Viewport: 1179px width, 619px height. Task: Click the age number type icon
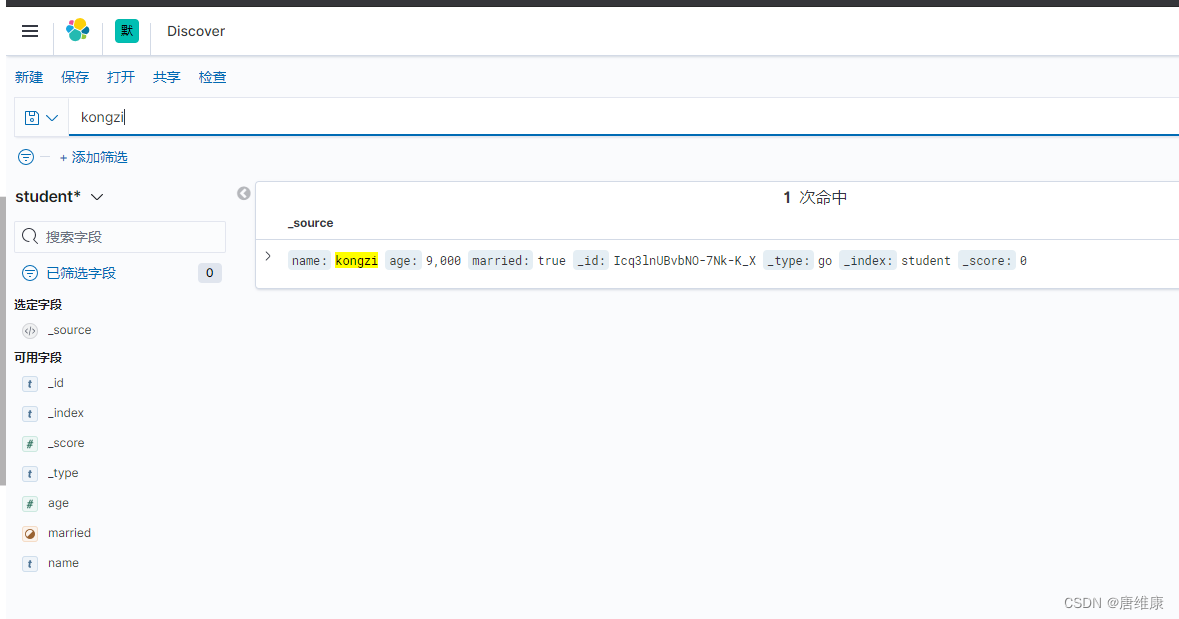click(30, 504)
